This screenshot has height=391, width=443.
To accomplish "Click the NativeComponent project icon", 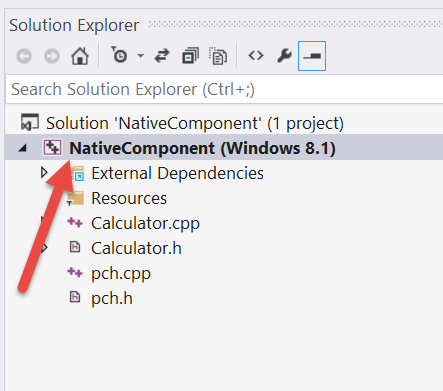I will pyautogui.click(x=52, y=148).
